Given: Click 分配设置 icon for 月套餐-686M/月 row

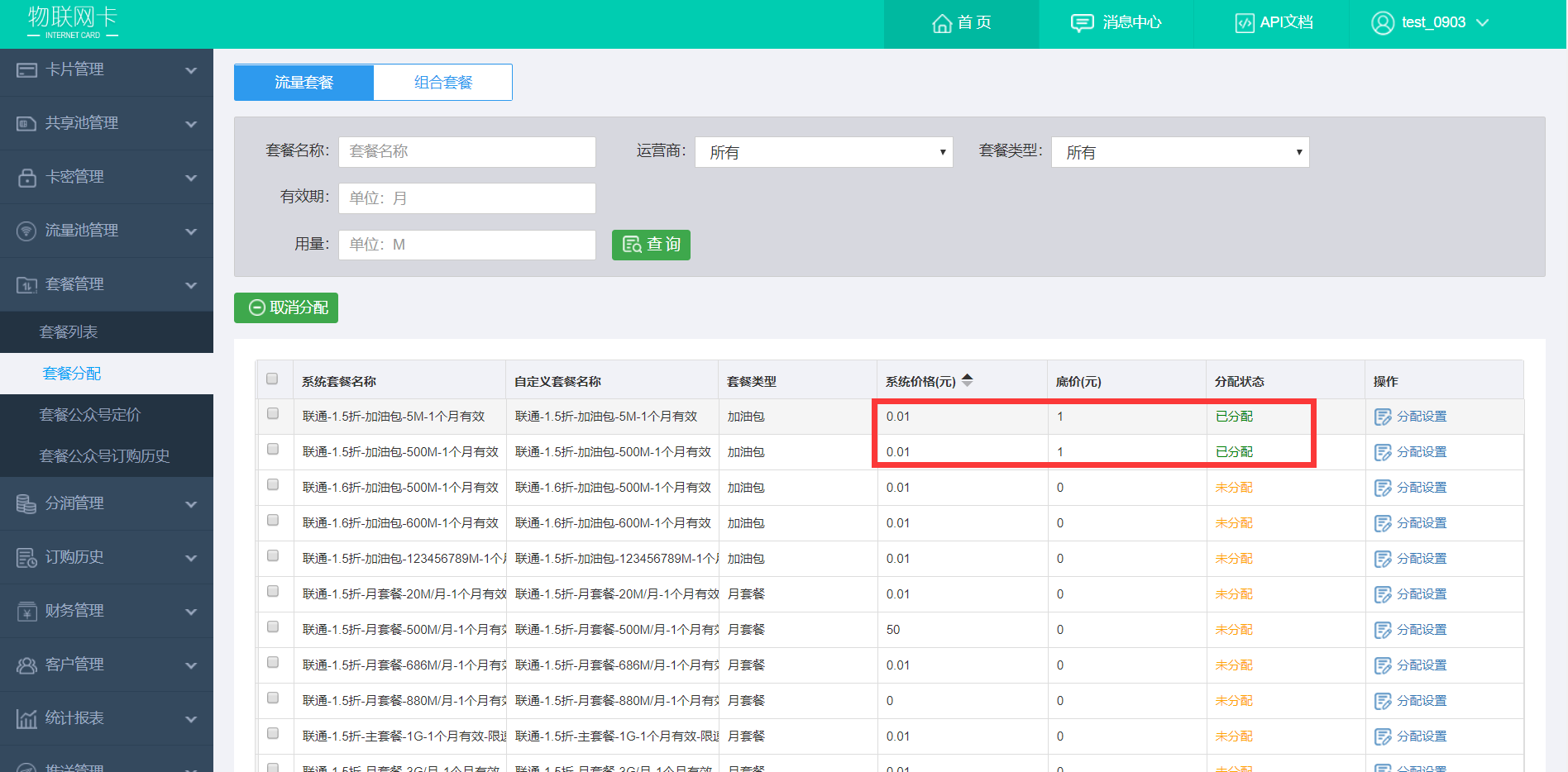Looking at the screenshot, I should tap(1383, 666).
